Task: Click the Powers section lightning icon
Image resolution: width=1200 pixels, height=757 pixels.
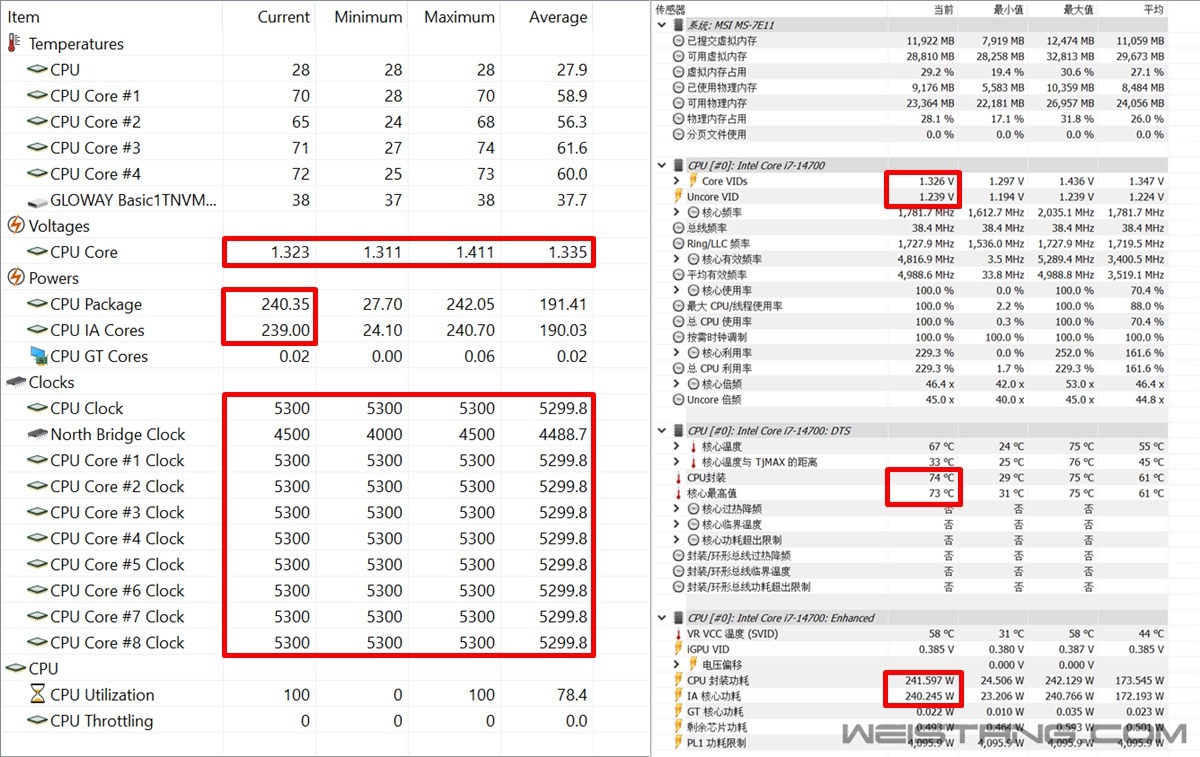Action: (x=15, y=278)
